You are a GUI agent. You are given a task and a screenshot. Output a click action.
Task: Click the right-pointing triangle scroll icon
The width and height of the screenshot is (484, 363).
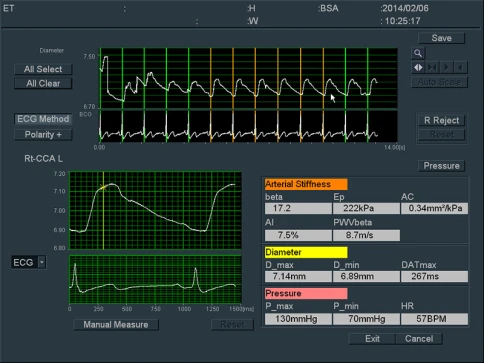(x=446, y=67)
